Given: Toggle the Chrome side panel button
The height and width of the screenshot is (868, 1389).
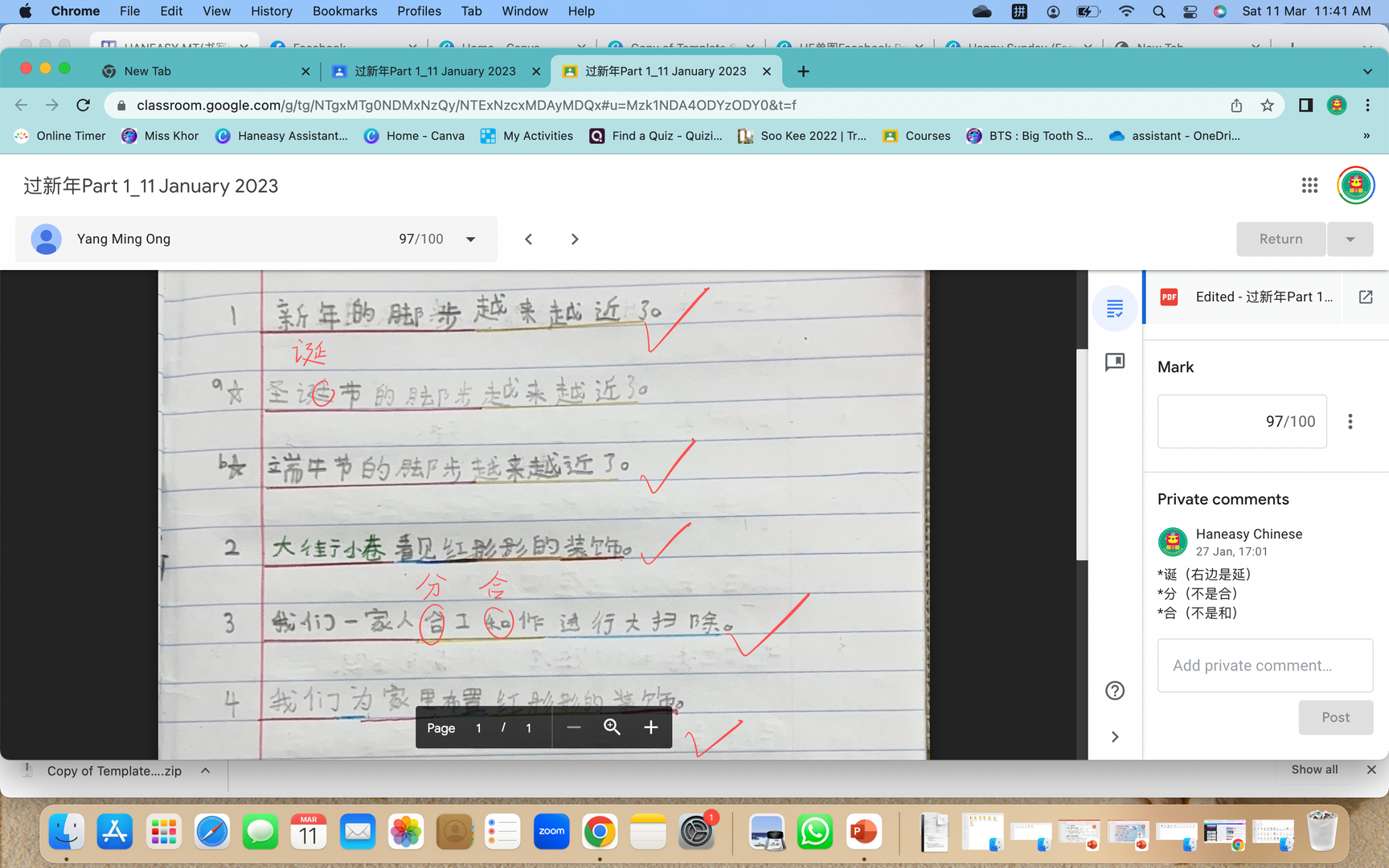Looking at the screenshot, I should 1305,105.
